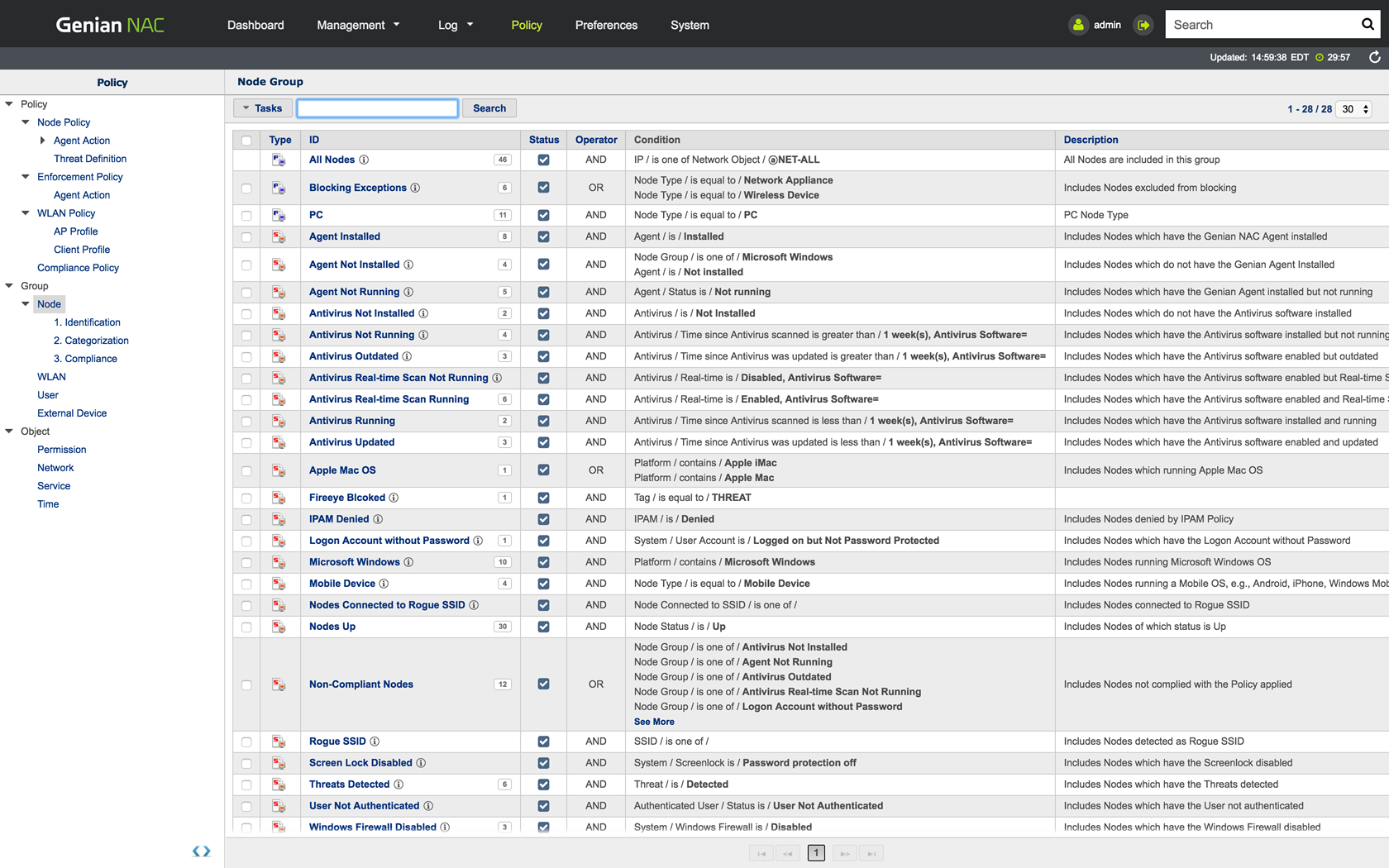The width and height of the screenshot is (1389, 868).
Task: Click the magnifier icon in the search bar
Action: (1368, 24)
